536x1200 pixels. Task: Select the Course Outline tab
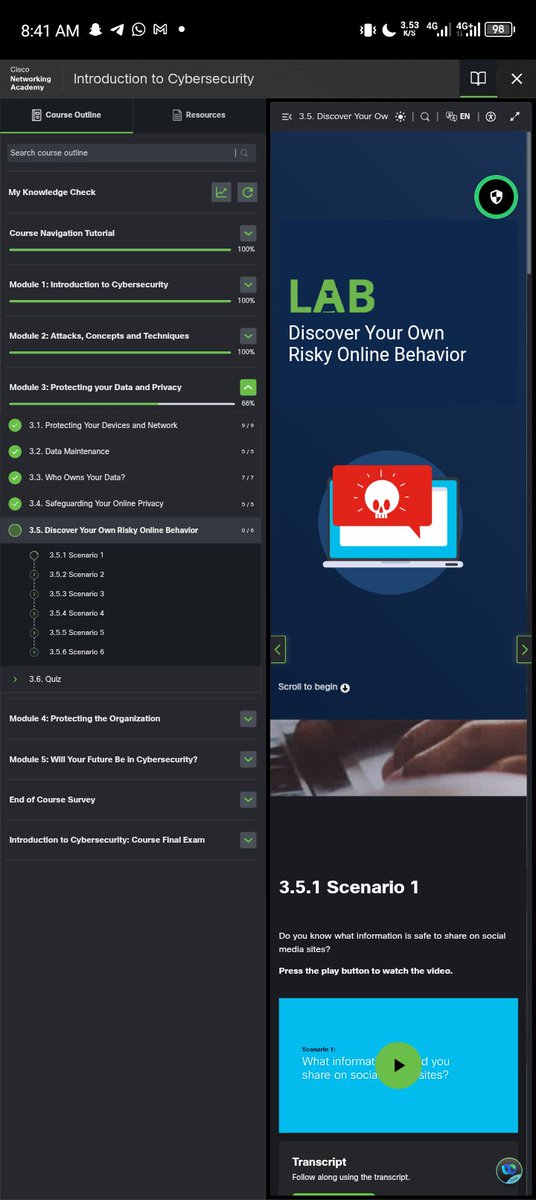click(66, 115)
